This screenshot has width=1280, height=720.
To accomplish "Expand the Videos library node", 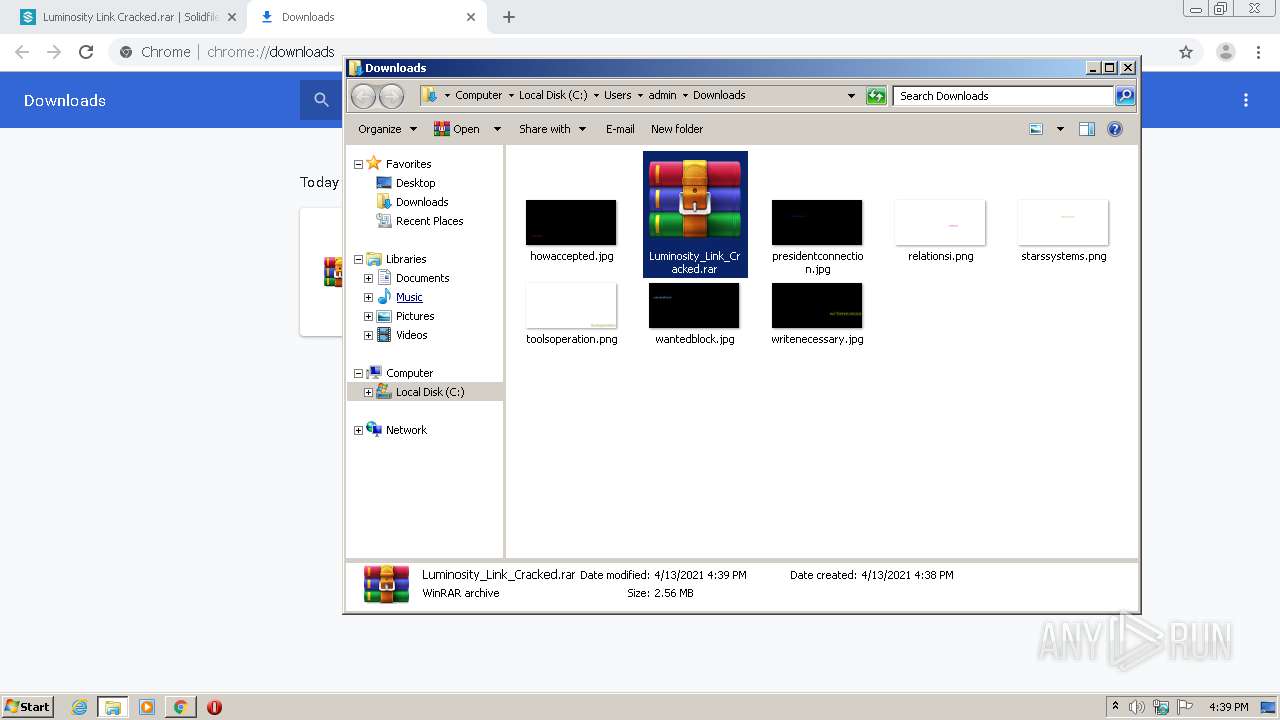I will [x=368, y=335].
